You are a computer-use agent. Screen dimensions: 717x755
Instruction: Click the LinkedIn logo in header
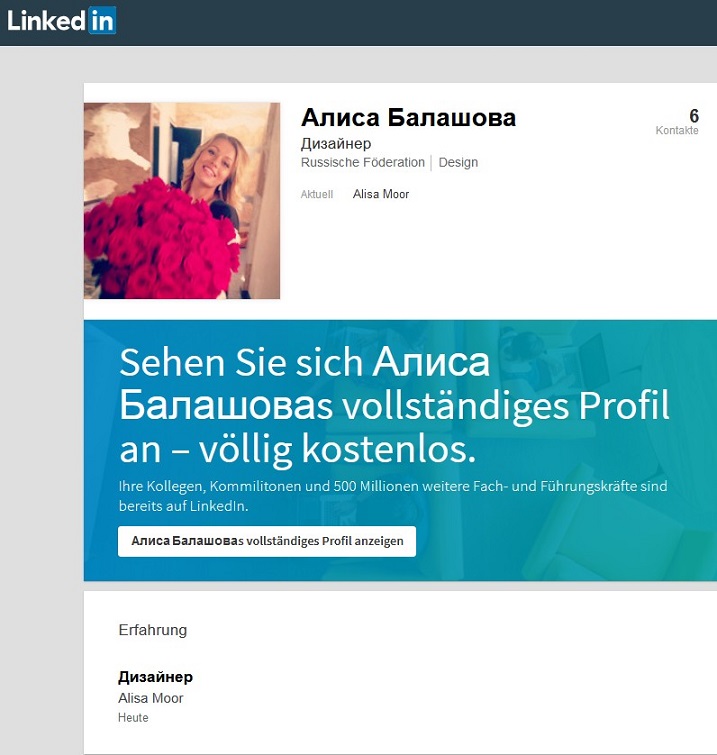tap(61, 21)
